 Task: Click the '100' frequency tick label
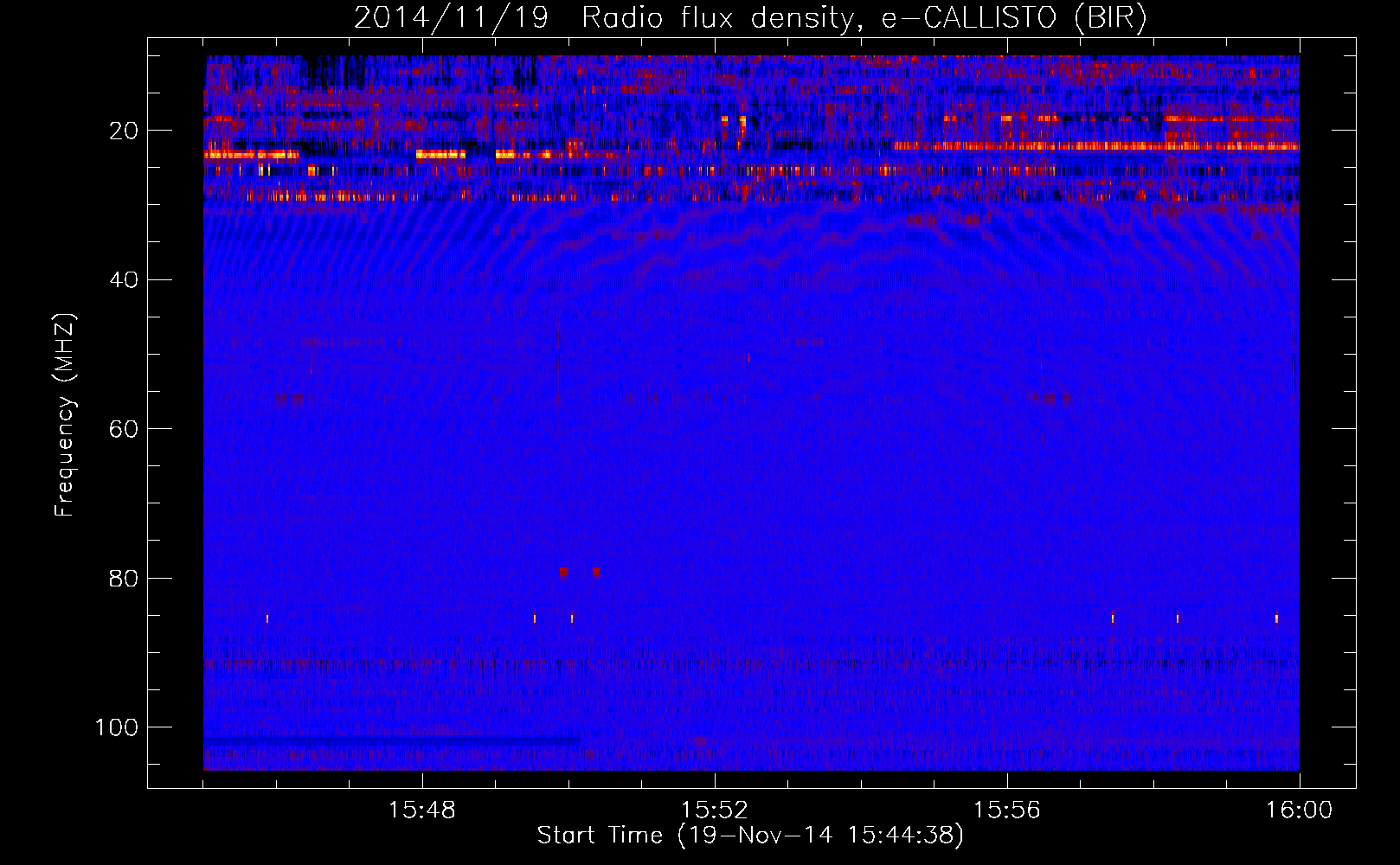point(117,727)
